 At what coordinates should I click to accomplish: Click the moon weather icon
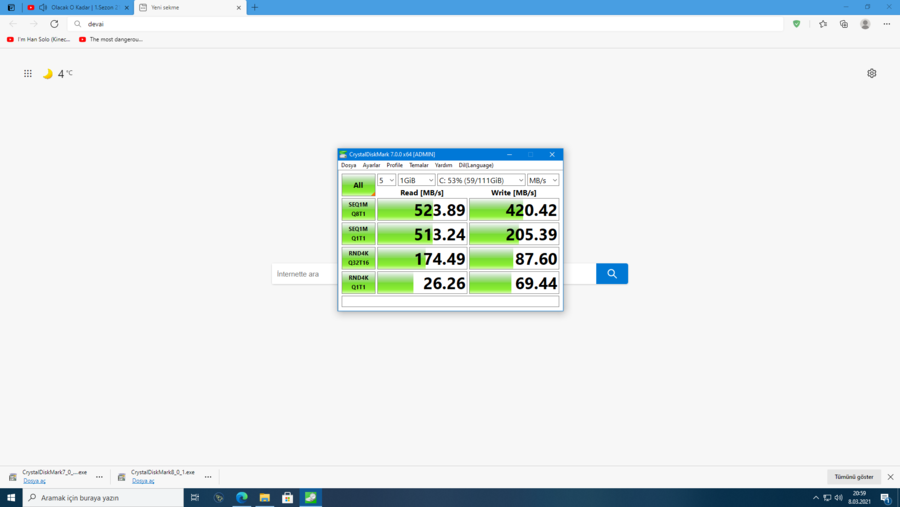(x=48, y=73)
